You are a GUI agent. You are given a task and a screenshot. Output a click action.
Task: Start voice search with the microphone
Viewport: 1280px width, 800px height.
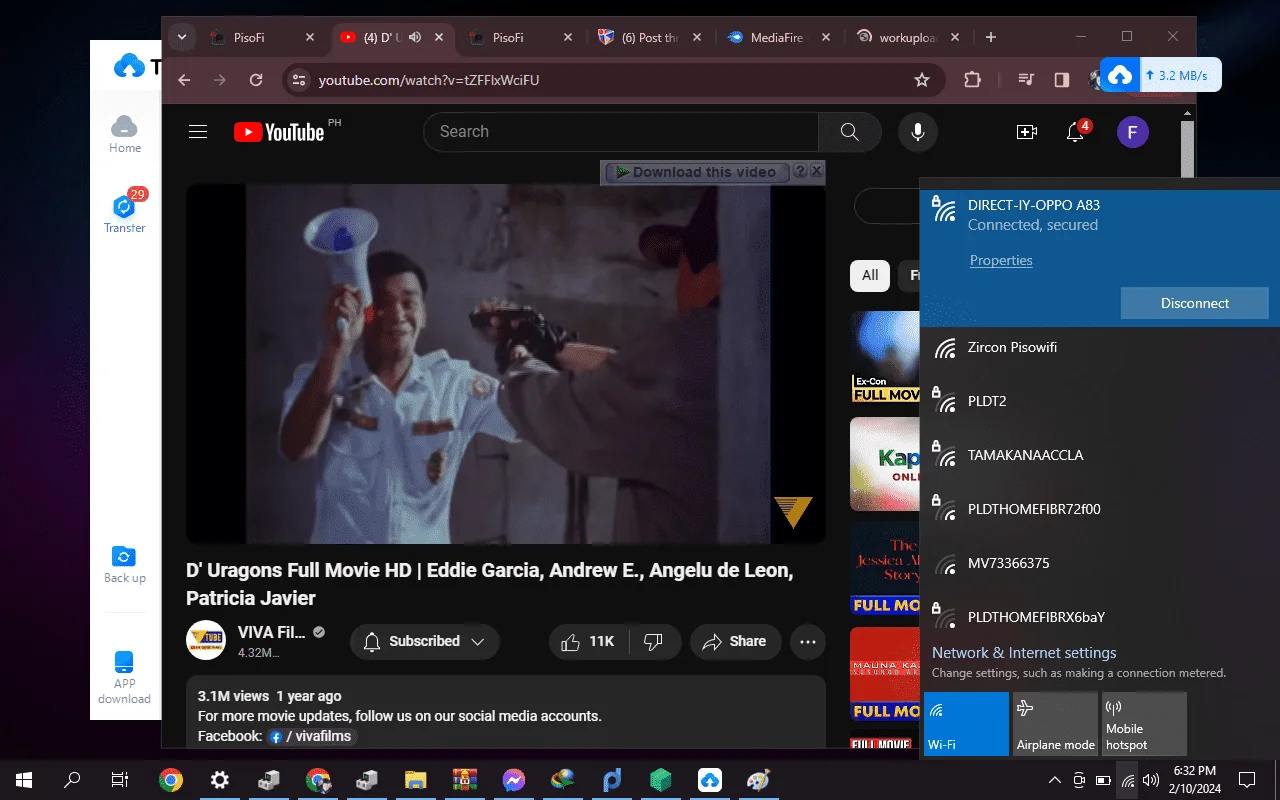click(917, 132)
